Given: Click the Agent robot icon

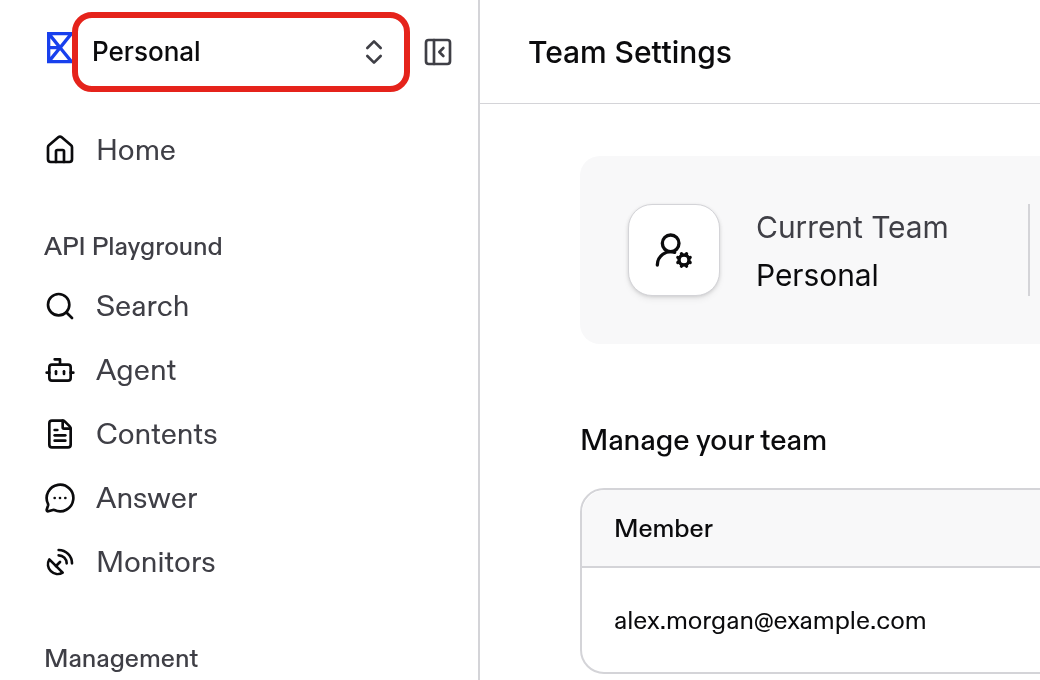Looking at the screenshot, I should (x=60, y=370).
